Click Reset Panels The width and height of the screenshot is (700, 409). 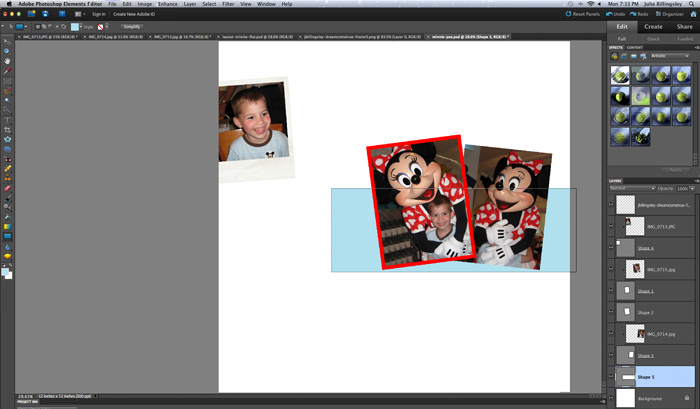pyautogui.click(x=583, y=14)
